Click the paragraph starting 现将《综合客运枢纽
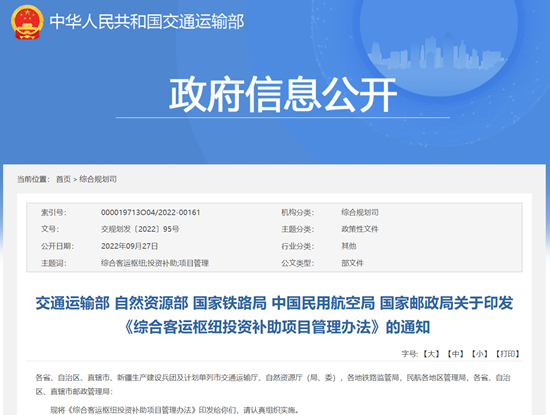Screen dimensions: 550x415 (x=174, y=409)
